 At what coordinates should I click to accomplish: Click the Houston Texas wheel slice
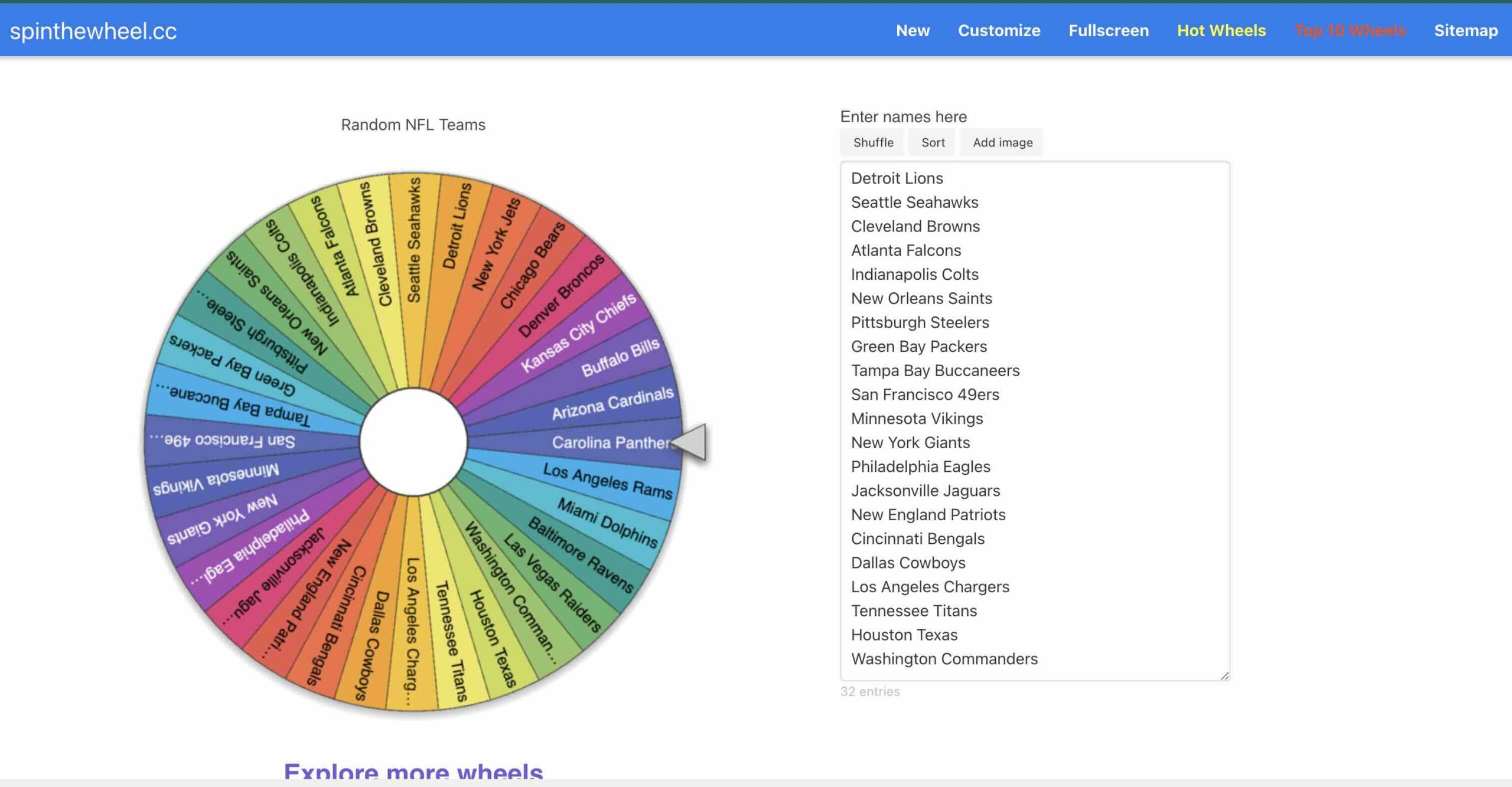pyautogui.click(x=493, y=639)
